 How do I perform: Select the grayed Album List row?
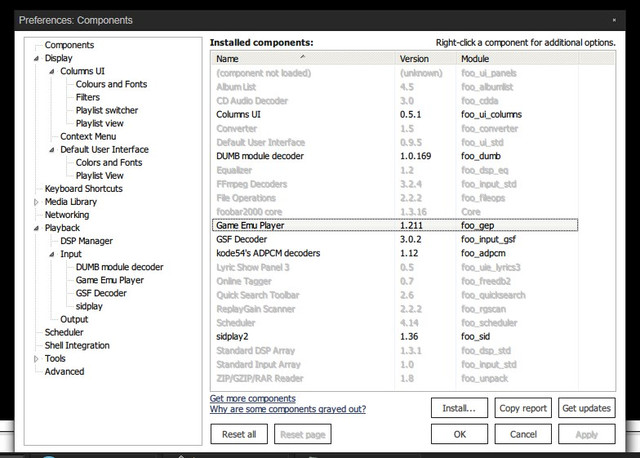[395, 87]
